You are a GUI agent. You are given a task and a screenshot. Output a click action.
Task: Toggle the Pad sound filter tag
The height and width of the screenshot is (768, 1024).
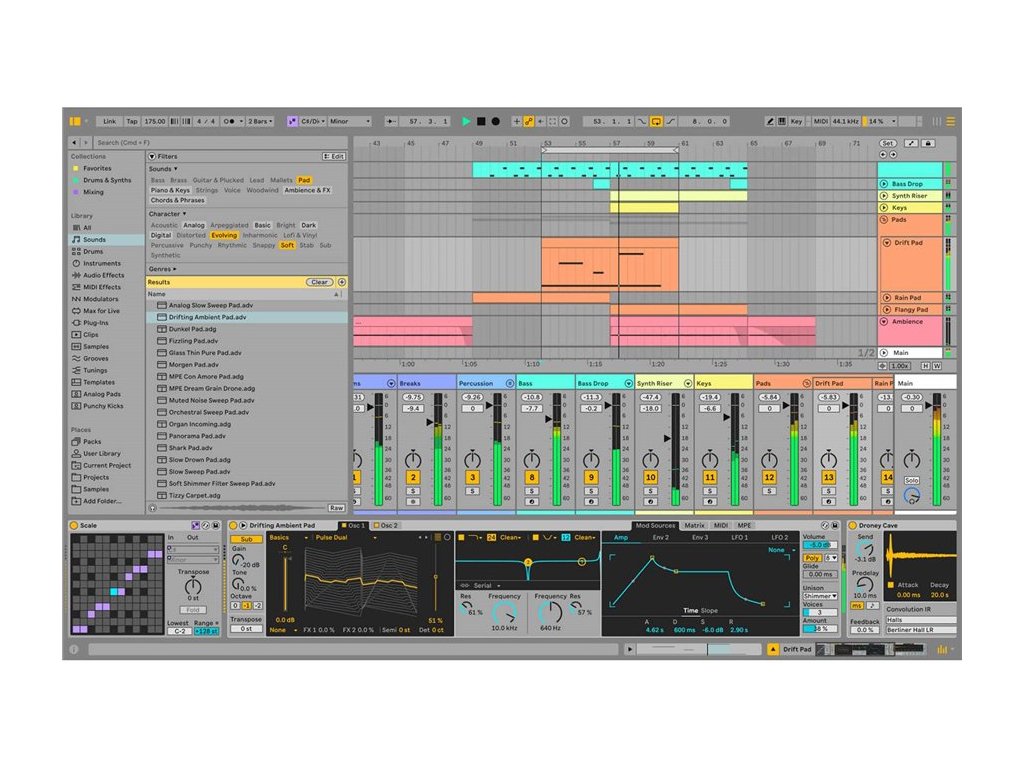coord(304,180)
